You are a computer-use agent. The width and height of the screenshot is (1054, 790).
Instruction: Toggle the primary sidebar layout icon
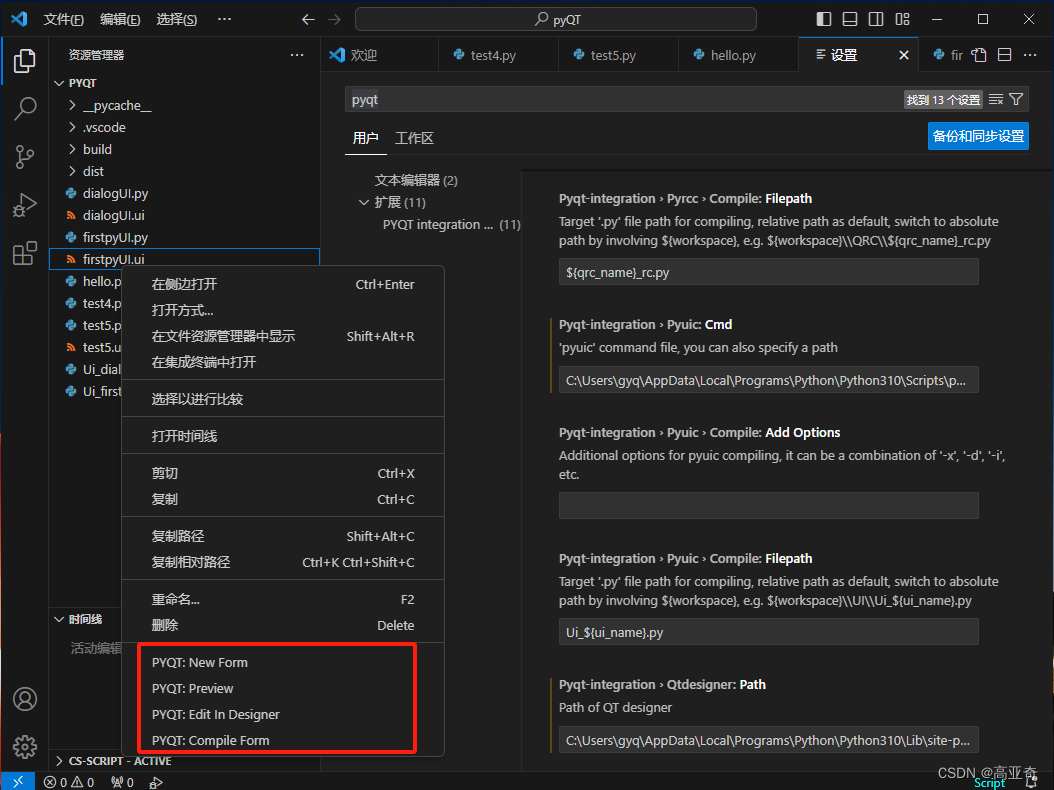pos(824,18)
